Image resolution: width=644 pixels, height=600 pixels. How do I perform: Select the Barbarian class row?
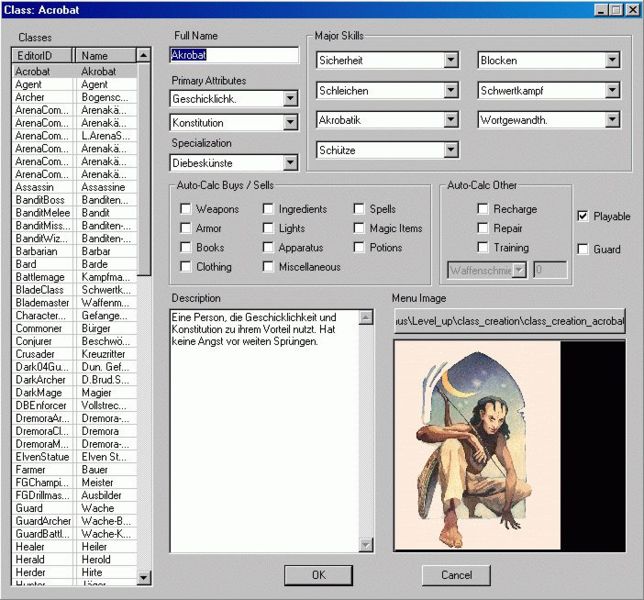pos(75,251)
